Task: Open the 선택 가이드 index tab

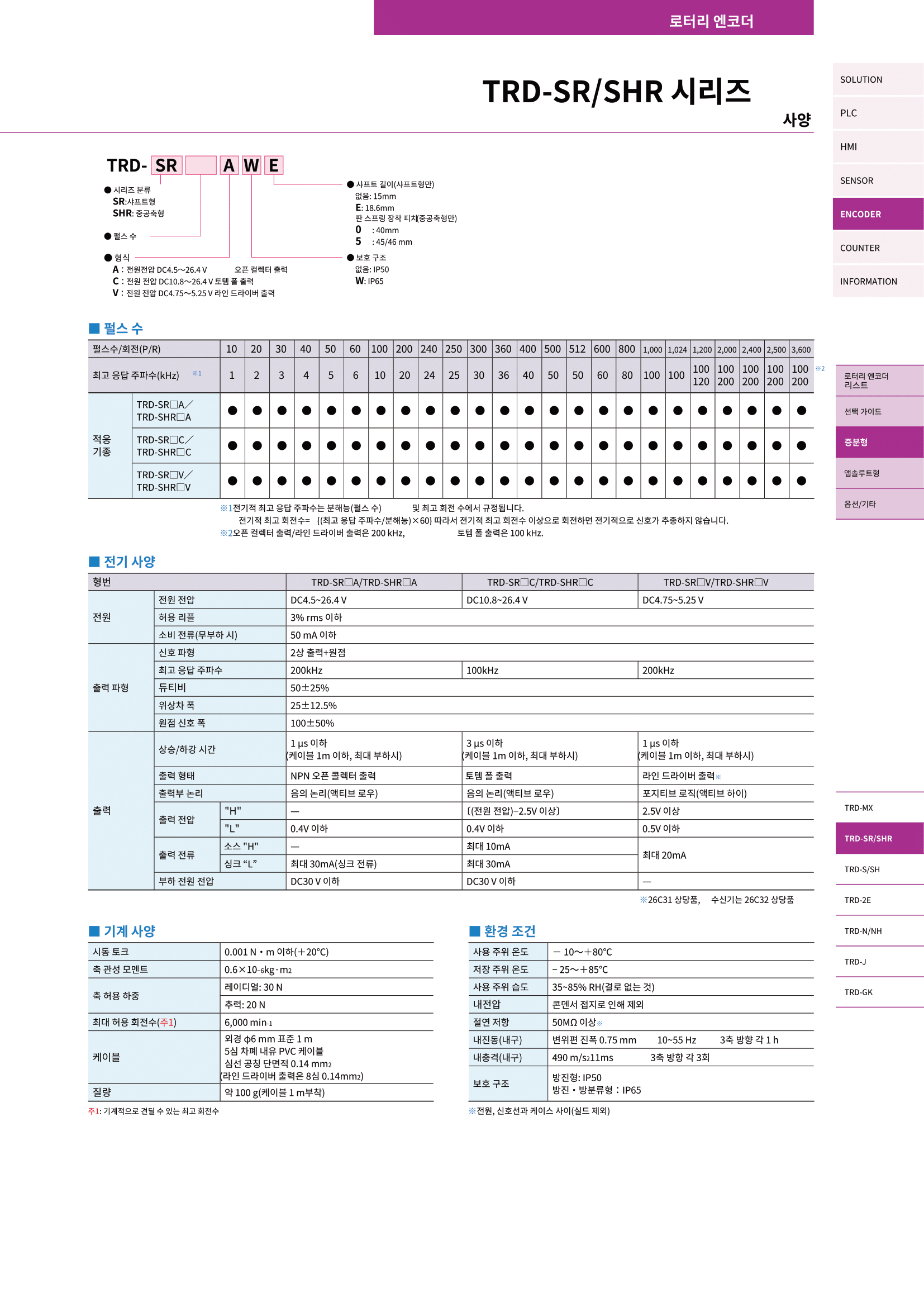Action: tap(879, 411)
